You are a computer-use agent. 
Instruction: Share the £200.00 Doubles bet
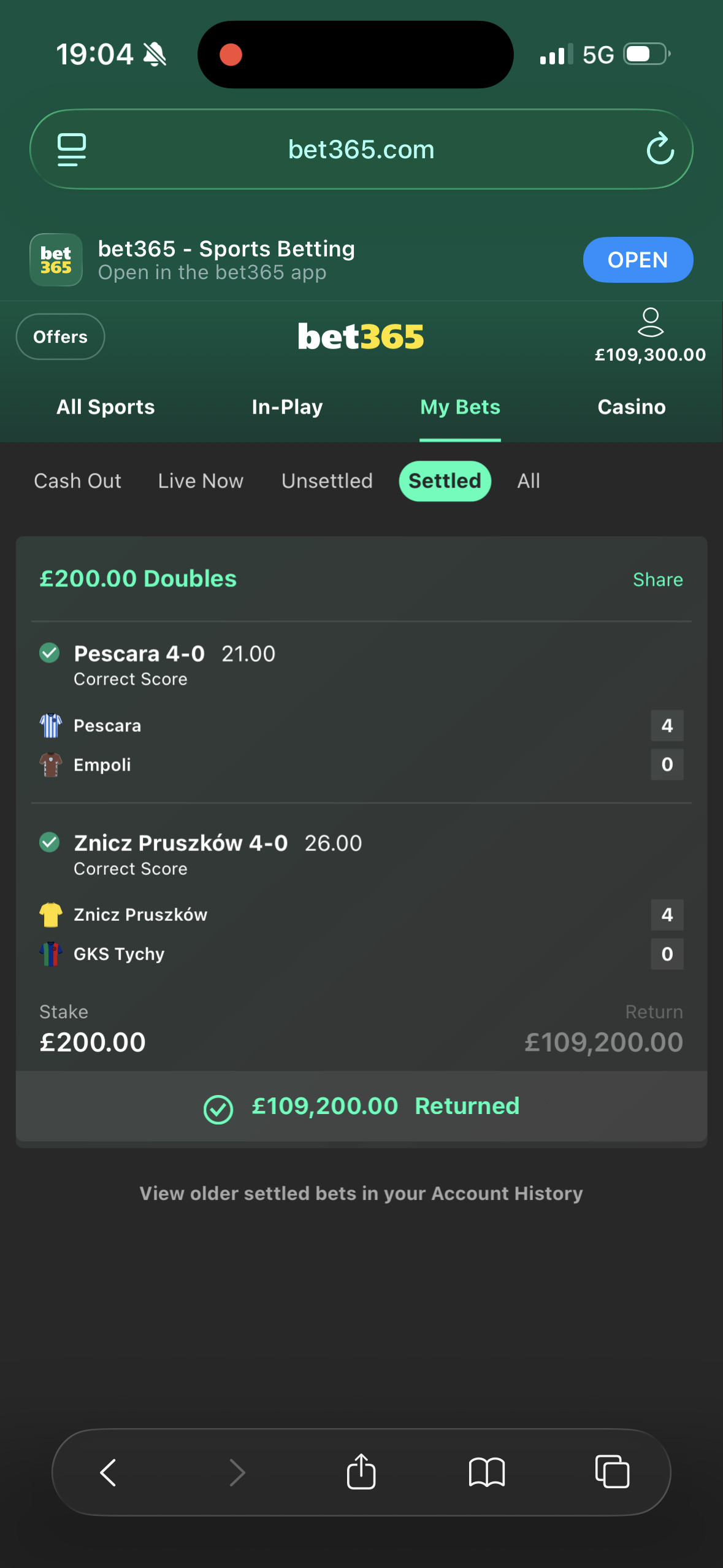point(657,580)
